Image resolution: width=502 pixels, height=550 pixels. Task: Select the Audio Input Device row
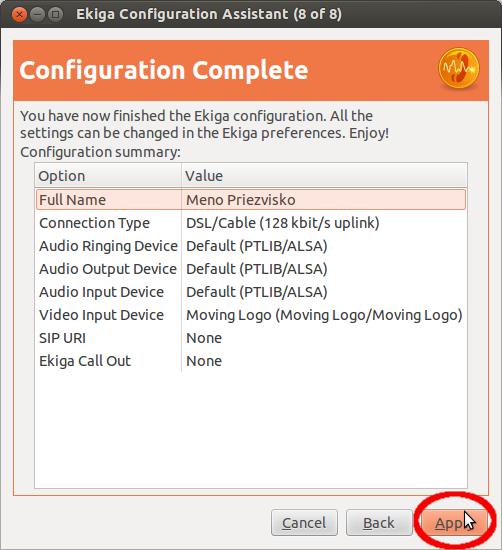click(251, 292)
